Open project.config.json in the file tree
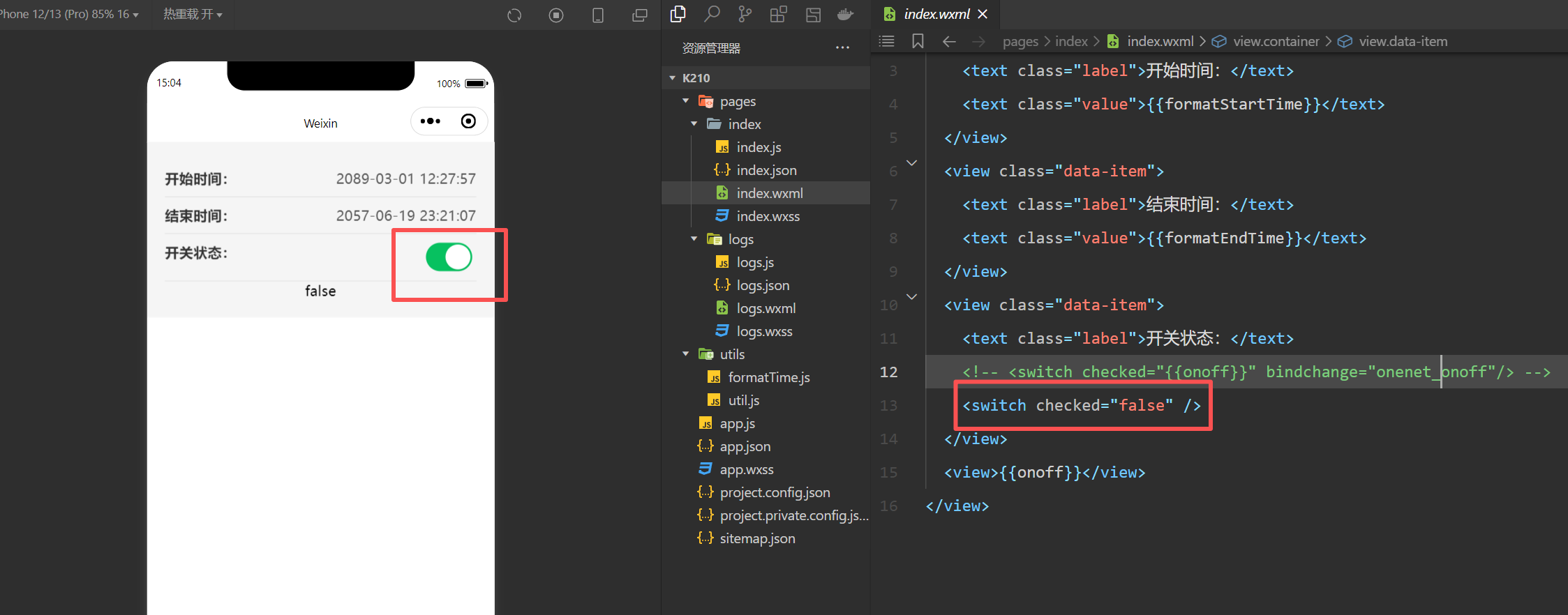The height and width of the screenshot is (615, 1568). point(775,492)
